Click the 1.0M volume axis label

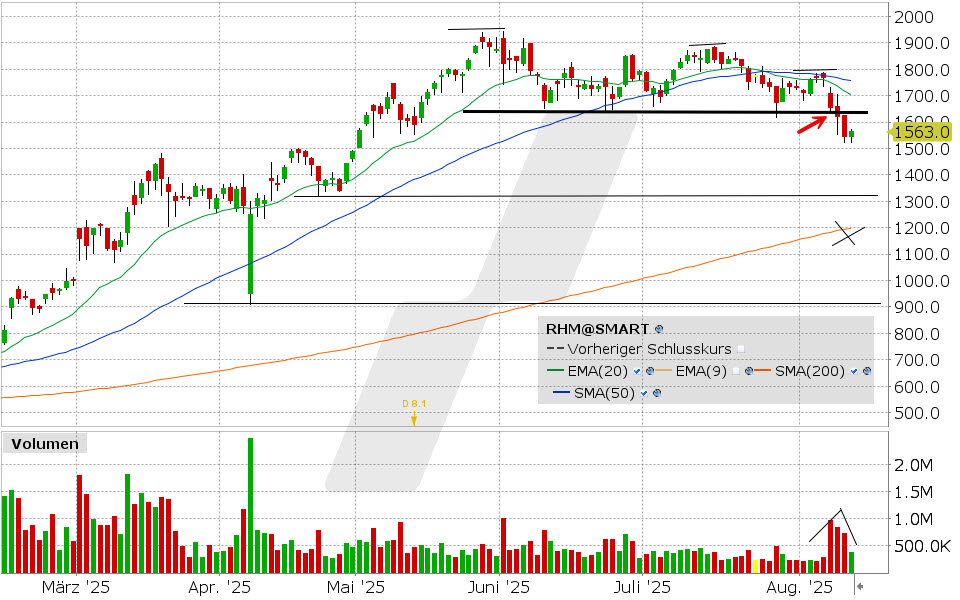point(913,519)
